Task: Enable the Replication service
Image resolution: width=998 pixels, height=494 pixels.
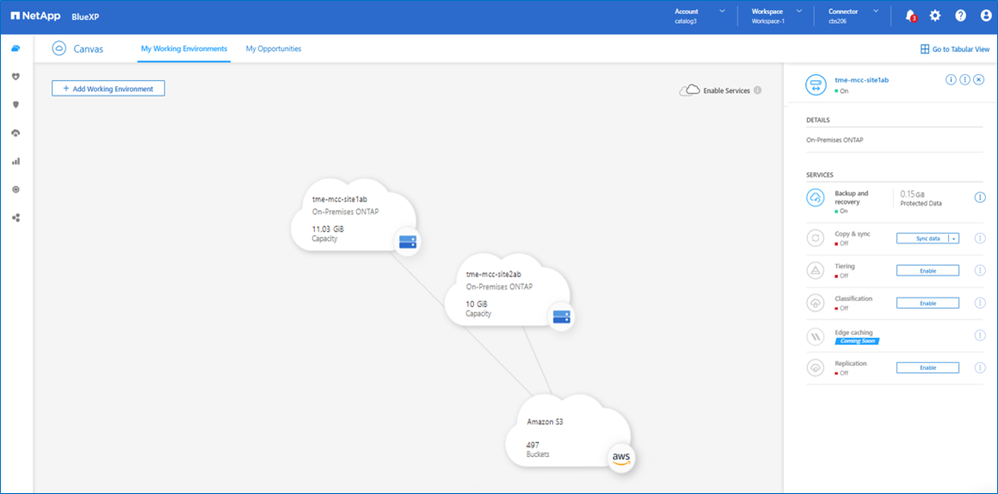Action: point(927,368)
